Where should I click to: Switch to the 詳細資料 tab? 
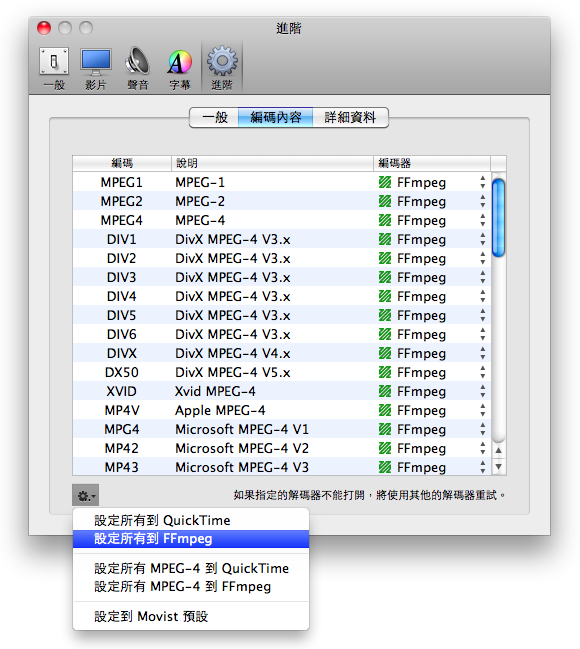pos(350,118)
